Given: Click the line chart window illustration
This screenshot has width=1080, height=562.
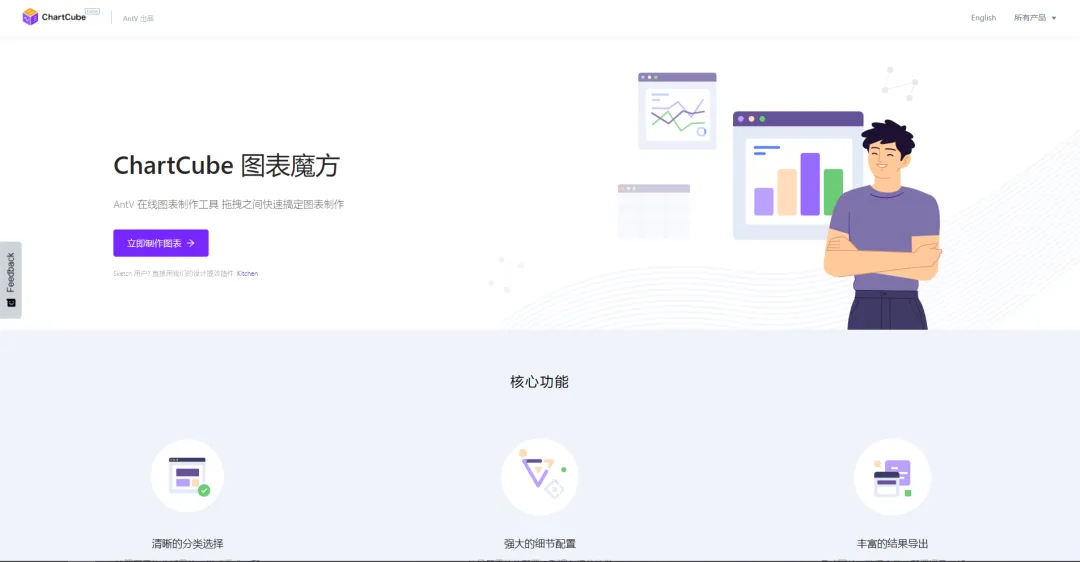Looking at the screenshot, I should (x=677, y=110).
